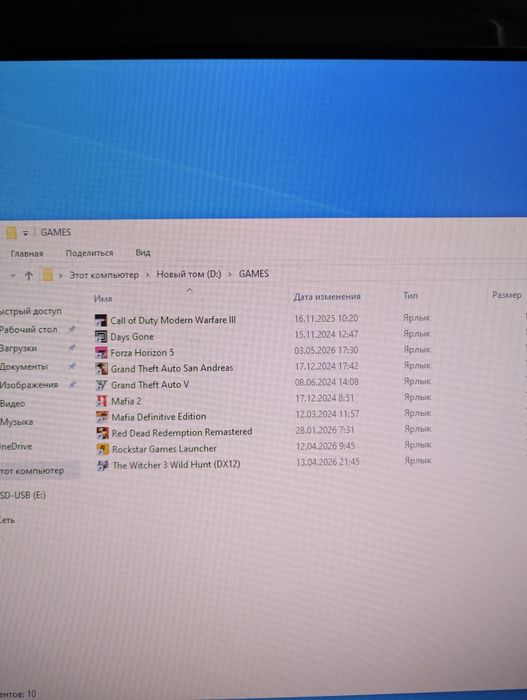
Task: Click the Red Dead Redemption Remastered icon
Action: [103, 433]
